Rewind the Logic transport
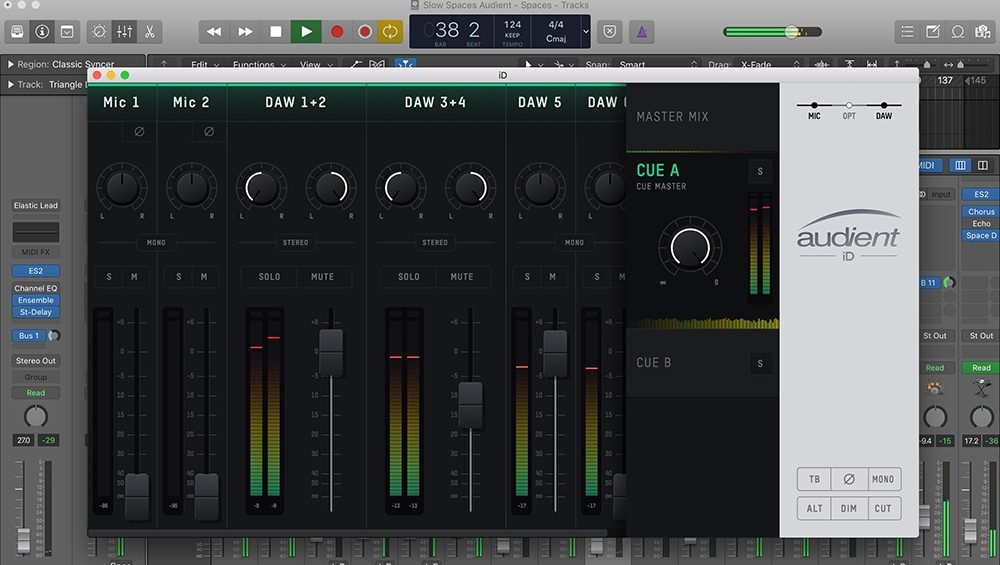The height and width of the screenshot is (565, 1000). point(214,31)
